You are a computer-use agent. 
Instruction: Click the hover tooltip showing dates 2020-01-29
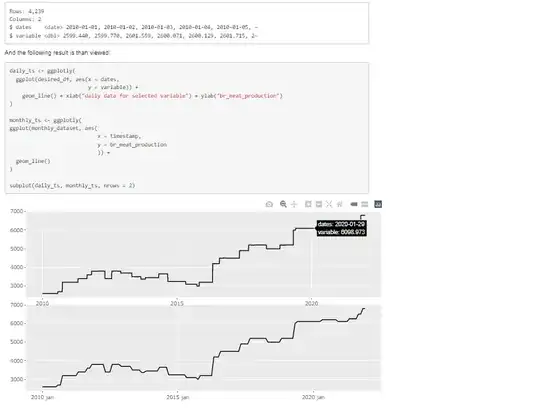341,228
